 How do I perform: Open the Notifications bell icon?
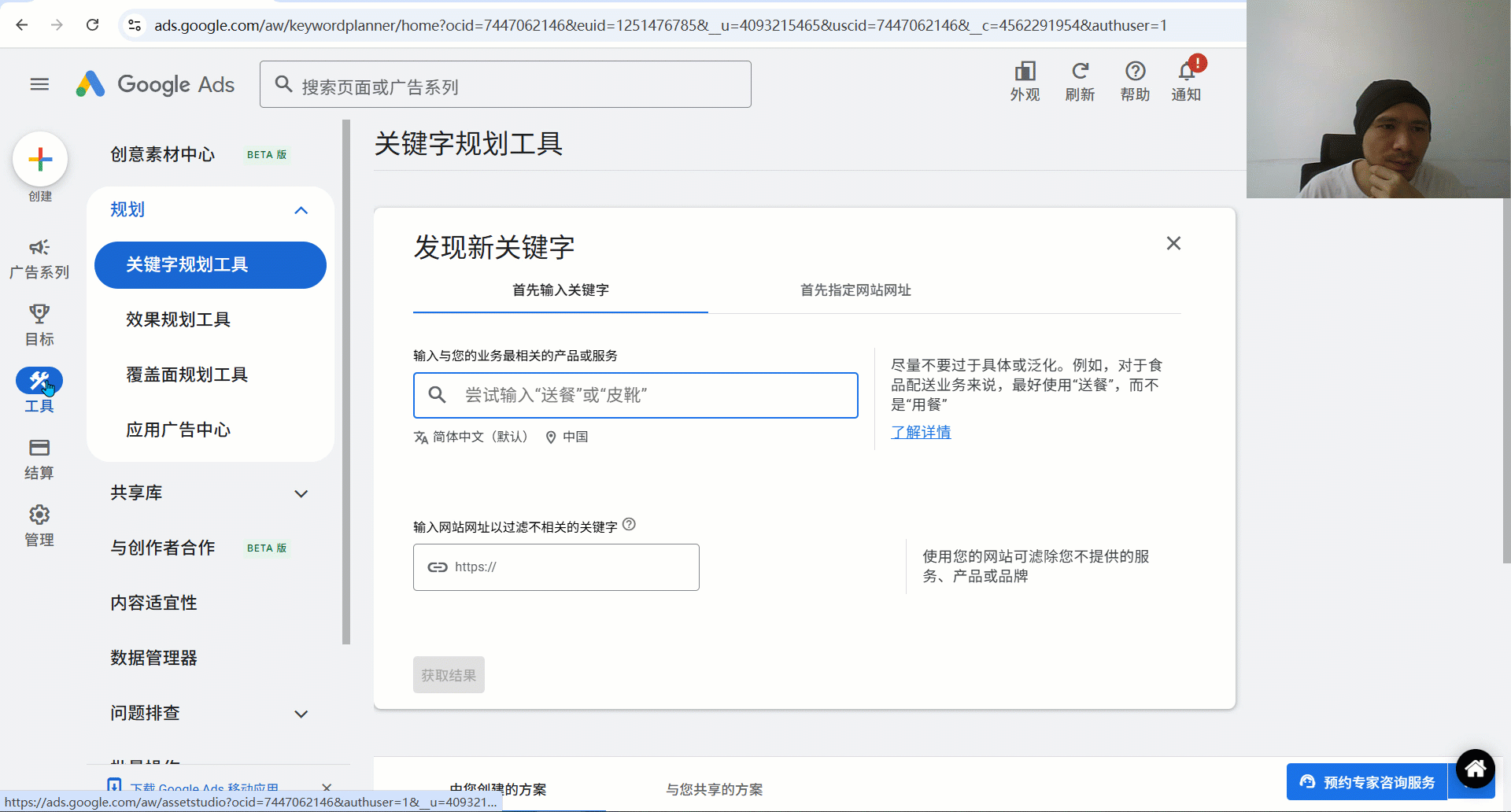click(x=1186, y=72)
